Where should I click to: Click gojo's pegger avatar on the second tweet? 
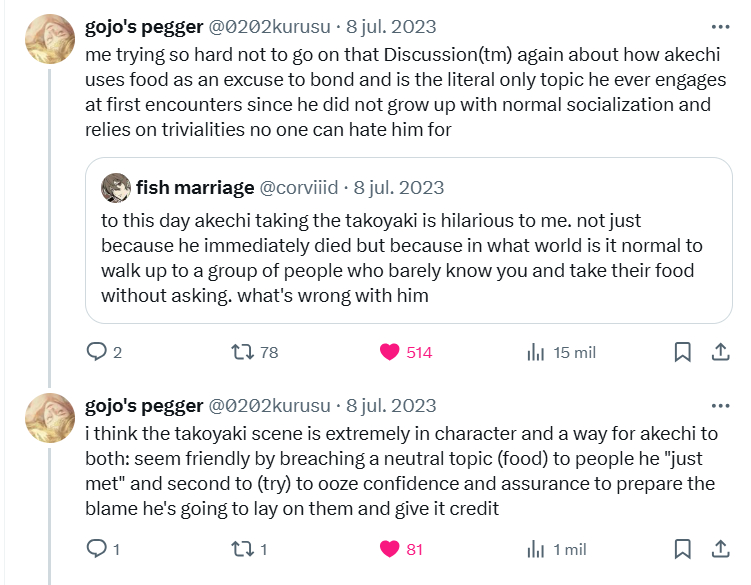[48, 418]
